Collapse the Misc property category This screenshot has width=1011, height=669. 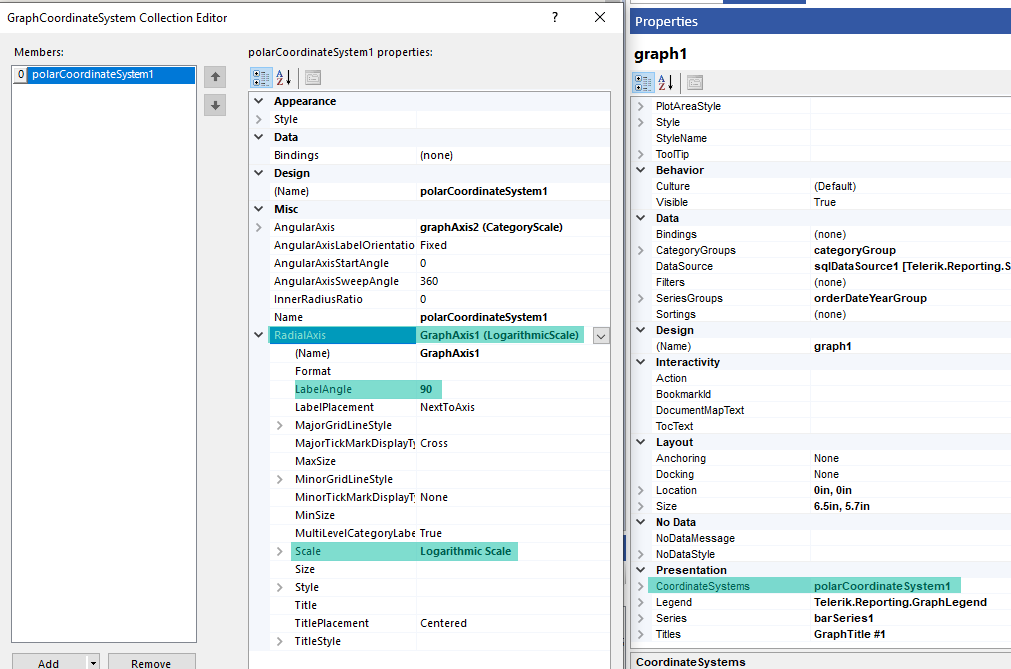pyautogui.click(x=260, y=209)
